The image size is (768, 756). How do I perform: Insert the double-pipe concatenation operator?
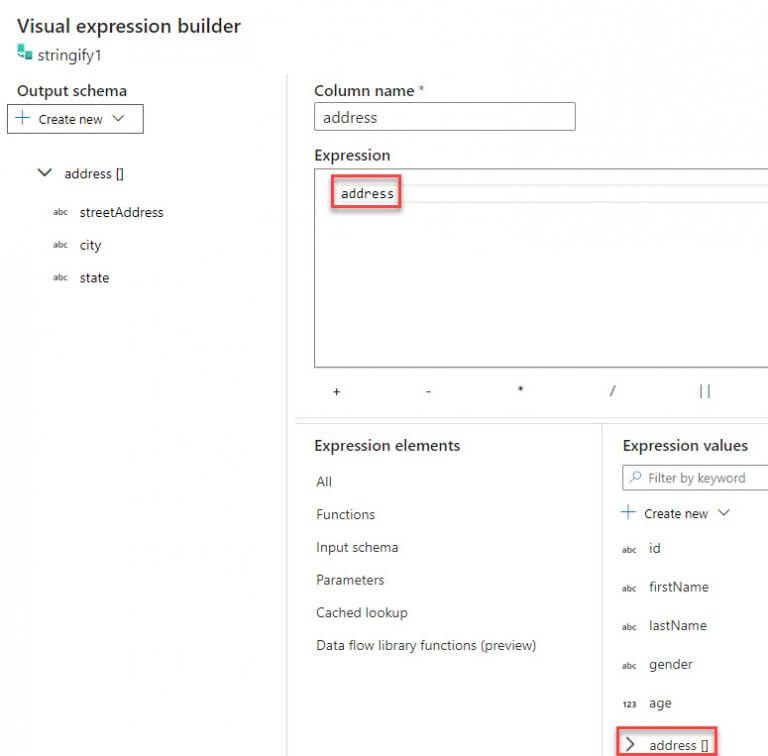pyautogui.click(x=704, y=392)
